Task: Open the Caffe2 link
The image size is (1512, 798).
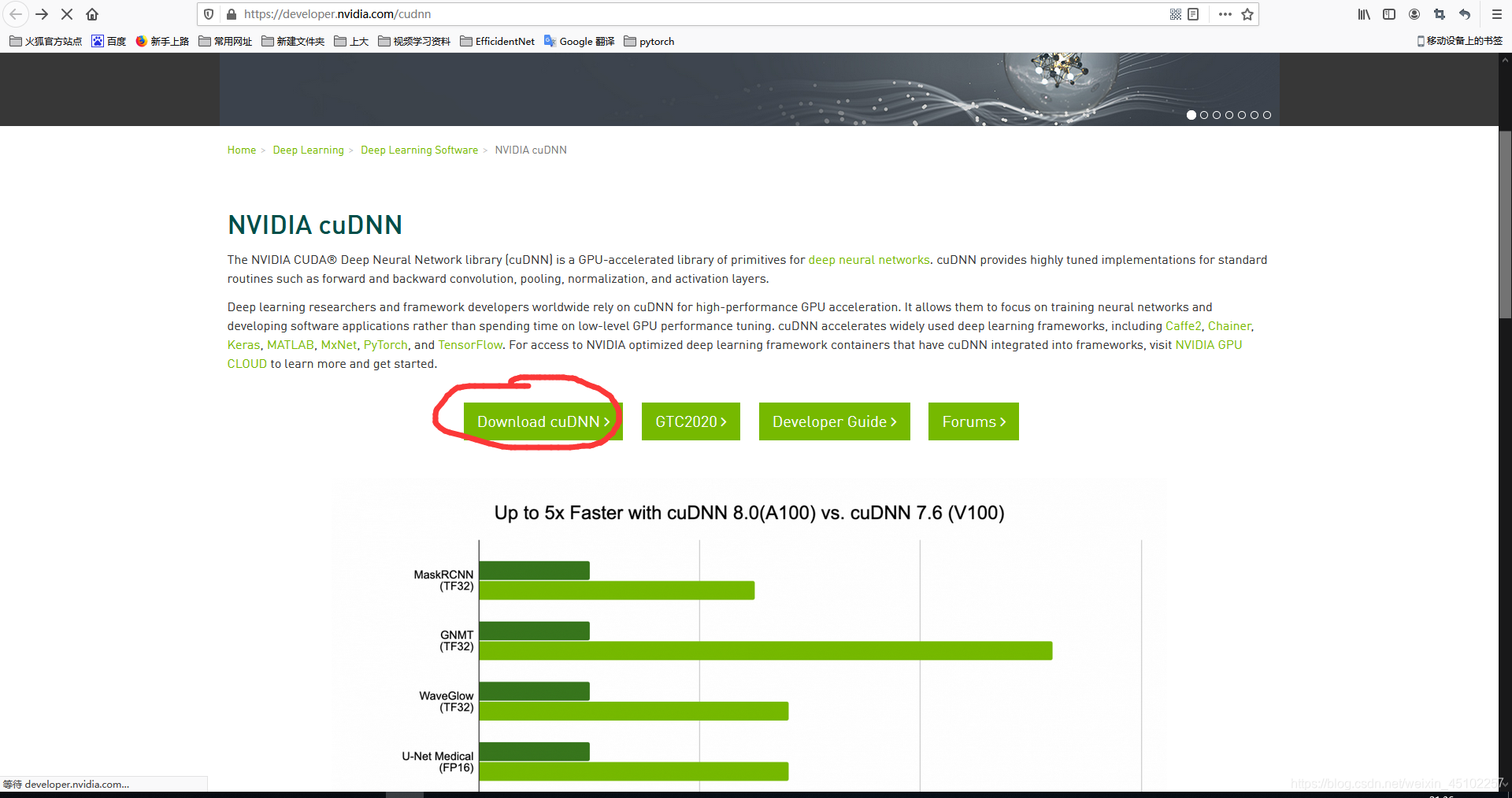Action: (x=1184, y=326)
